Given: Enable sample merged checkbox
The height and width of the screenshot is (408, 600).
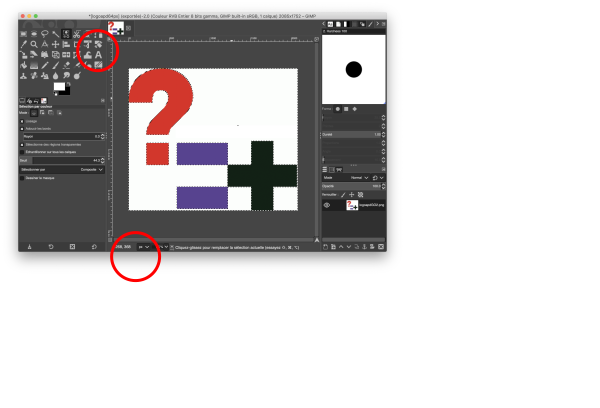Looking at the screenshot, I should click(23, 151).
